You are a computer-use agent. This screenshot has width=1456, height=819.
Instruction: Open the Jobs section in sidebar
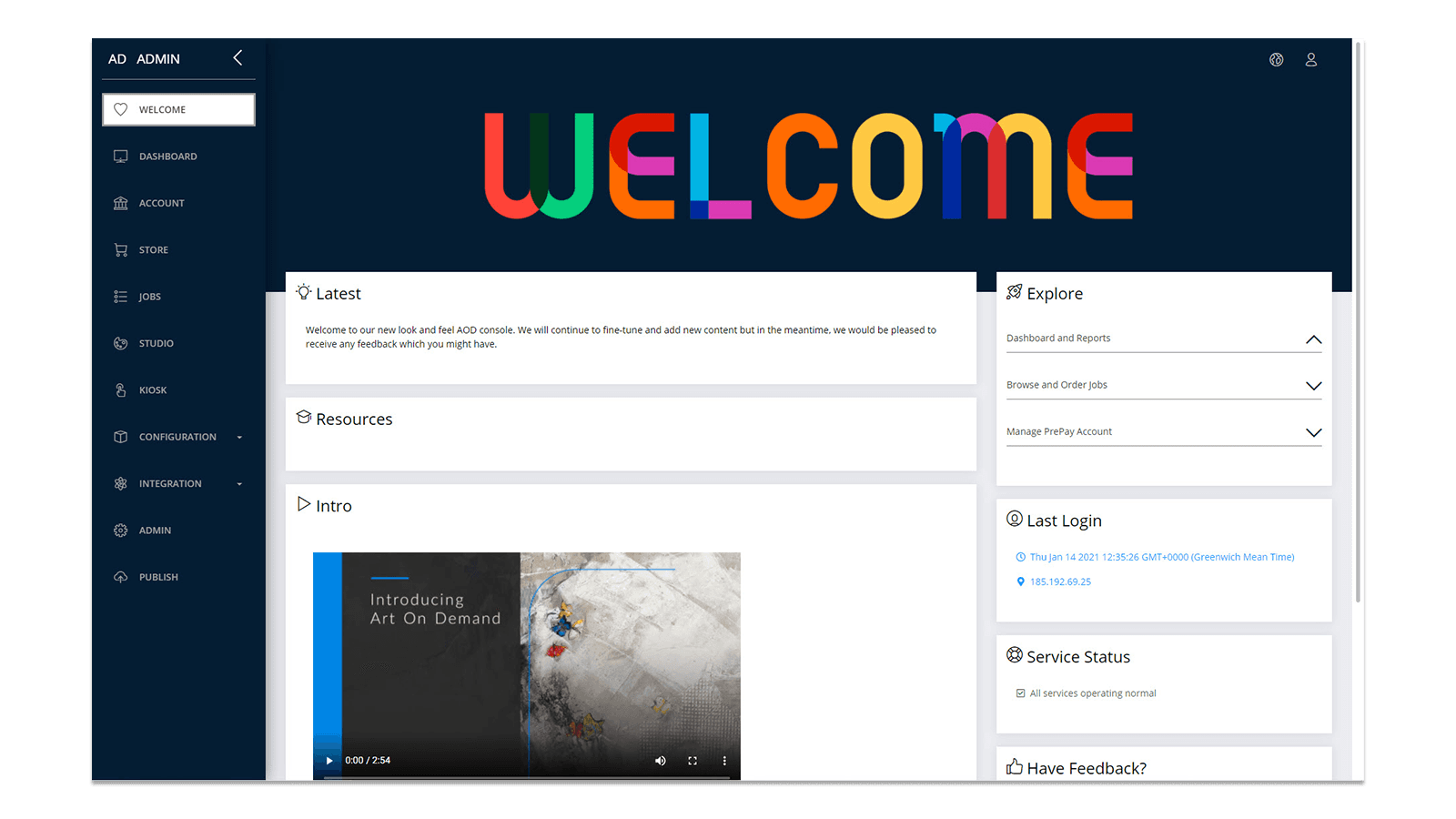tap(148, 296)
